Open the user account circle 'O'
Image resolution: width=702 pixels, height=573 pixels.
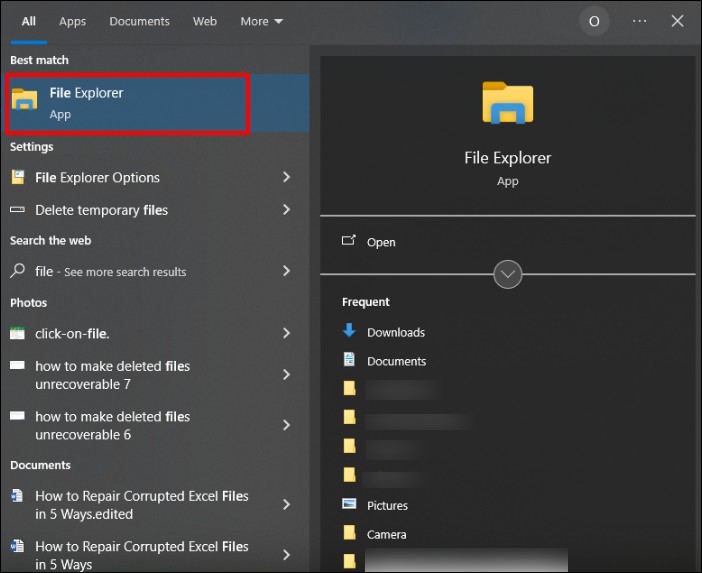click(594, 21)
